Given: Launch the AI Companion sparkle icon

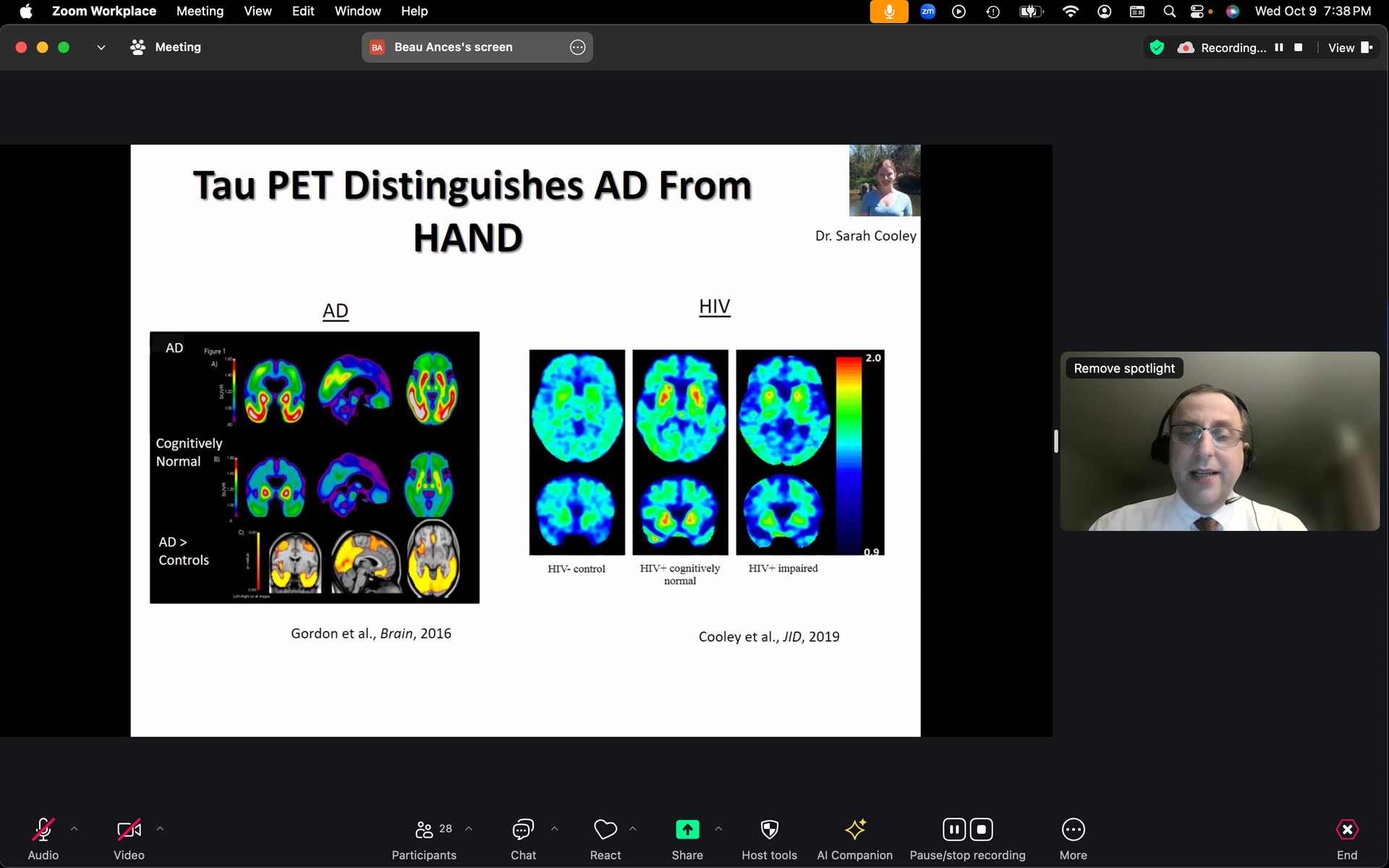Looking at the screenshot, I should click(x=854, y=830).
